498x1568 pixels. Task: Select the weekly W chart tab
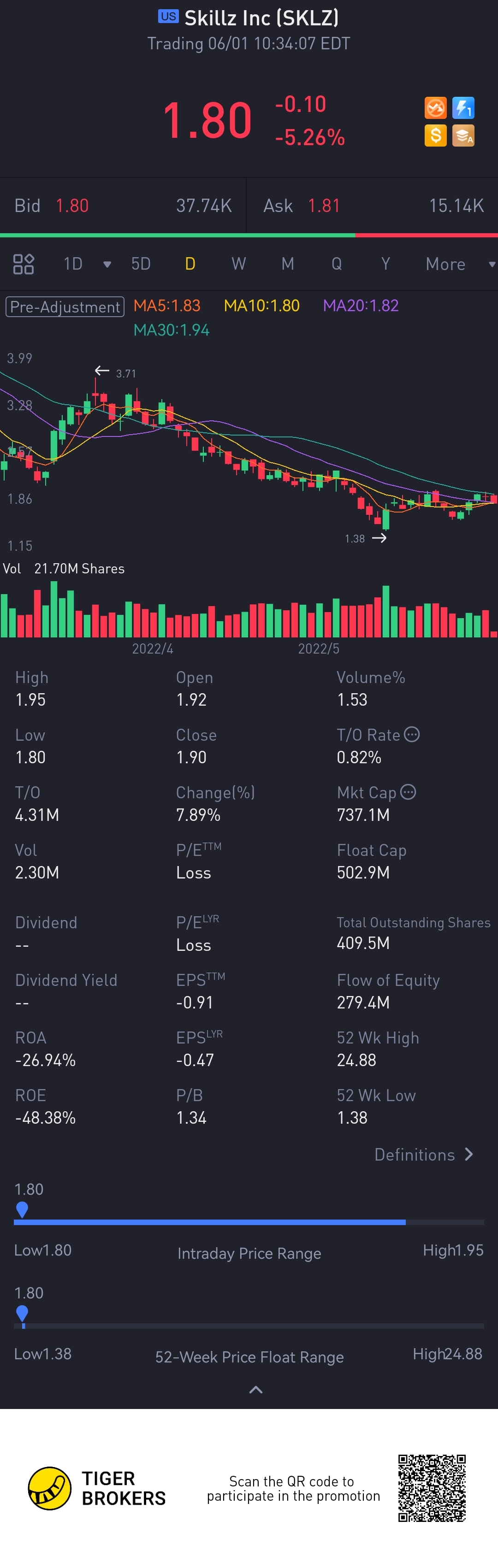[239, 264]
